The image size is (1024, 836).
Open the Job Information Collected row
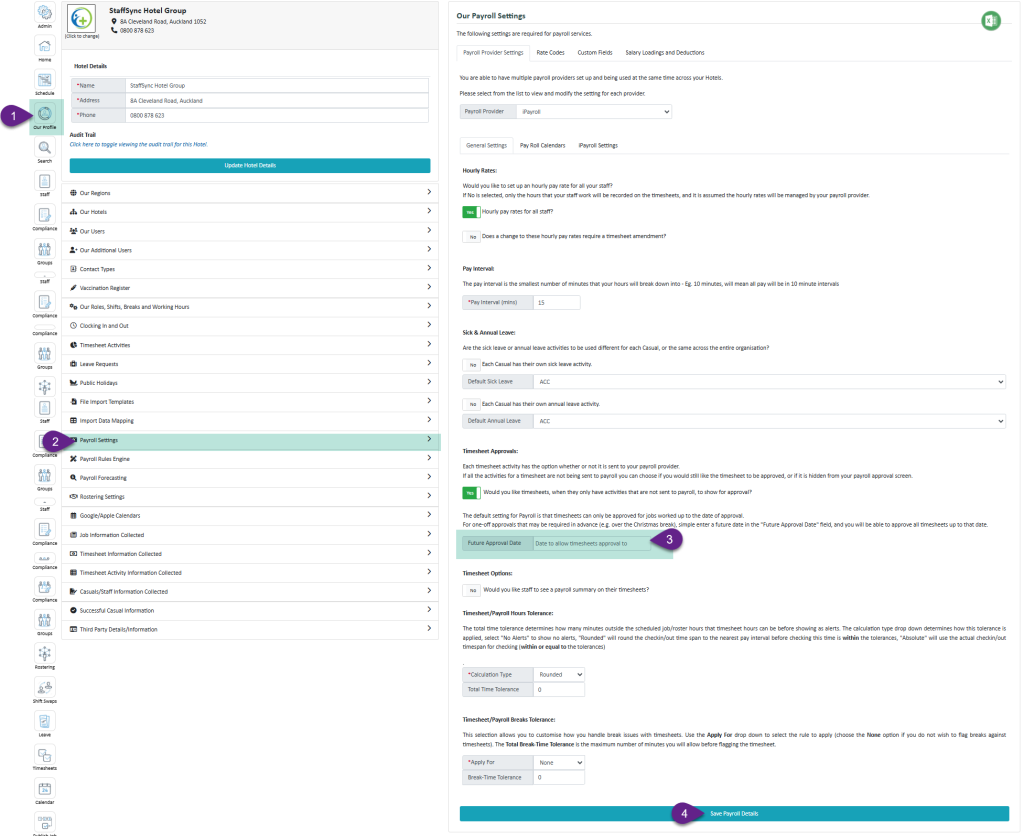point(251,534)
